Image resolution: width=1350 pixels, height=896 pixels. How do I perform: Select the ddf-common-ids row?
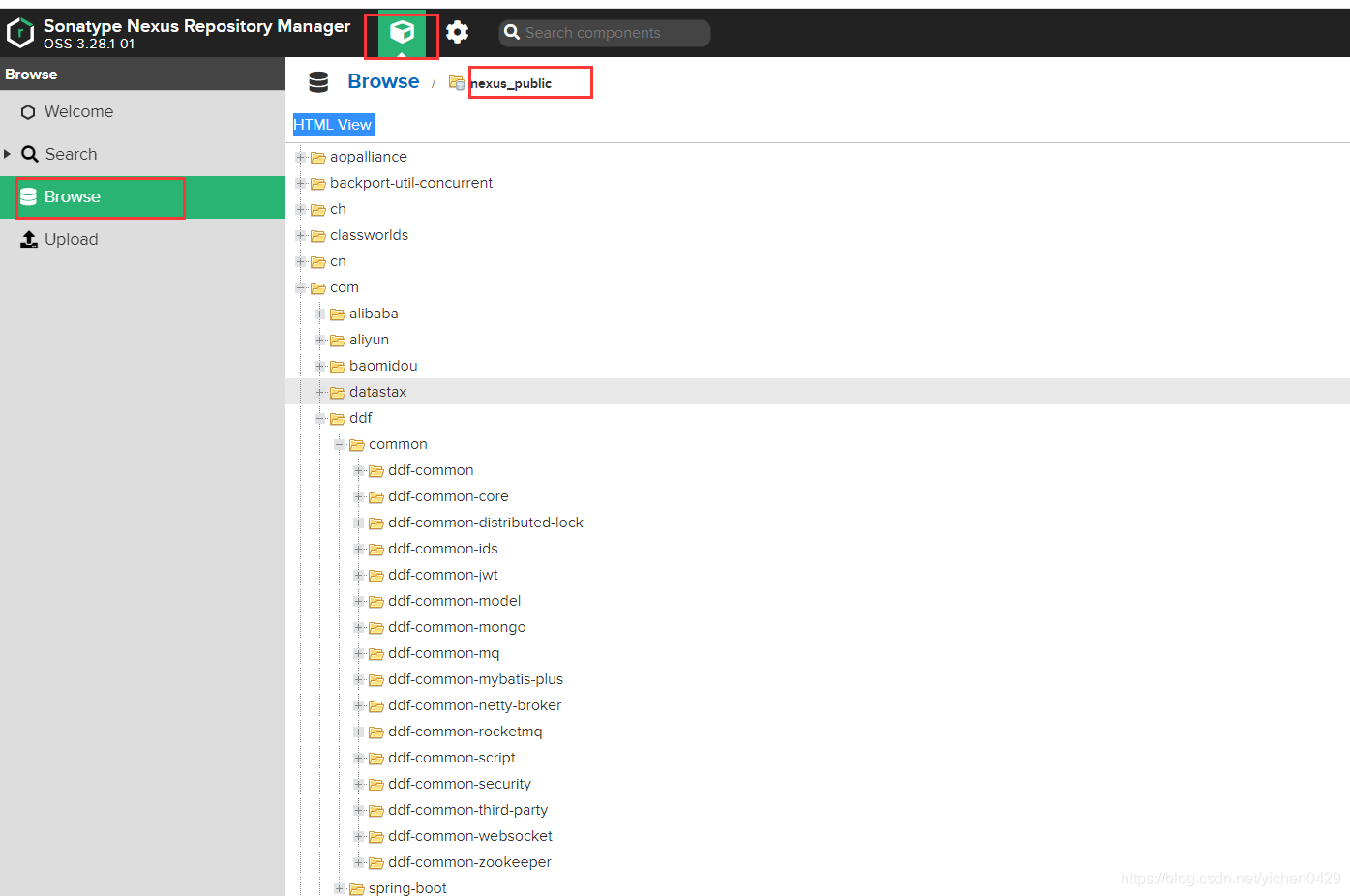point(818,549)
